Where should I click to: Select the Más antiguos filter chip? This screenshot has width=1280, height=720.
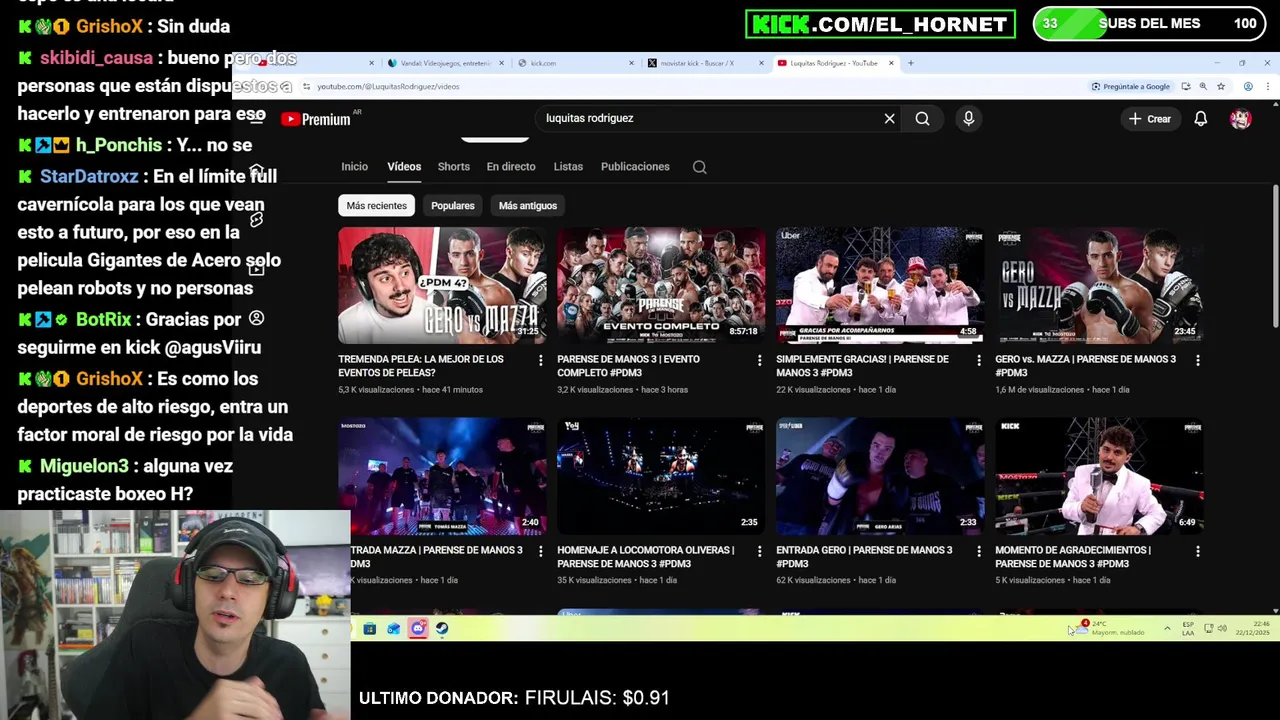(x=528, y=206)
